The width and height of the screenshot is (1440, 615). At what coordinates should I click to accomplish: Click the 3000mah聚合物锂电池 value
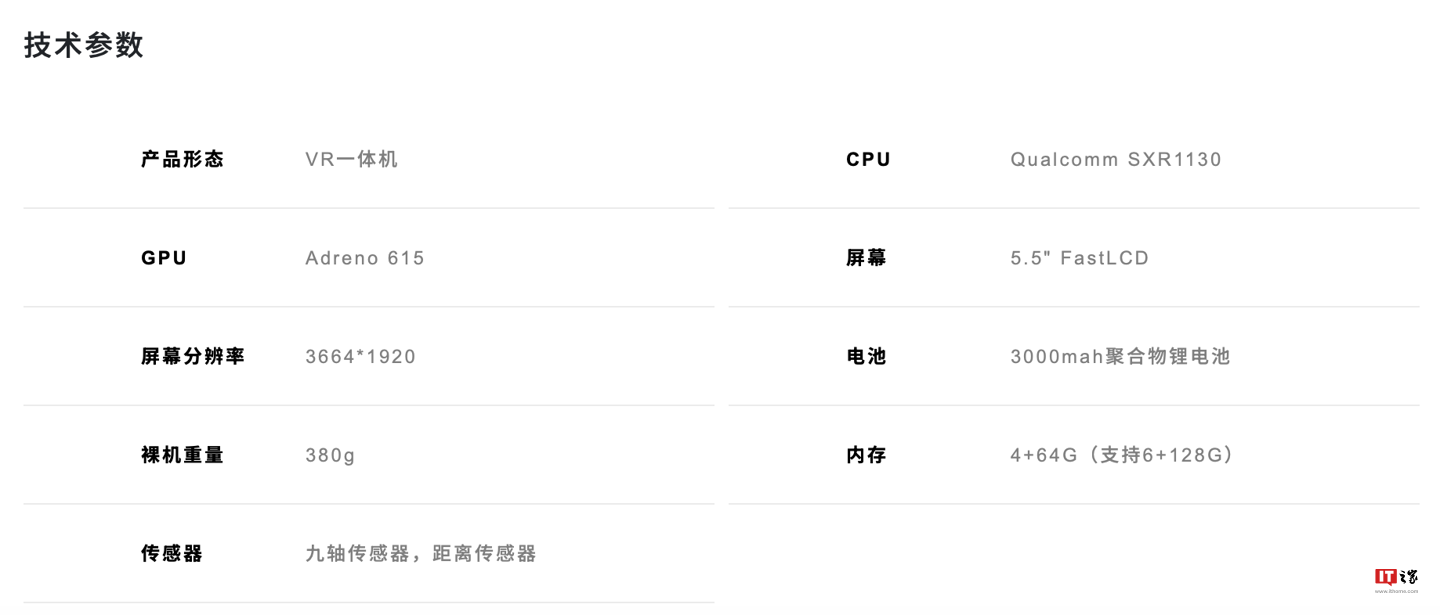(x=1120, y=356)
